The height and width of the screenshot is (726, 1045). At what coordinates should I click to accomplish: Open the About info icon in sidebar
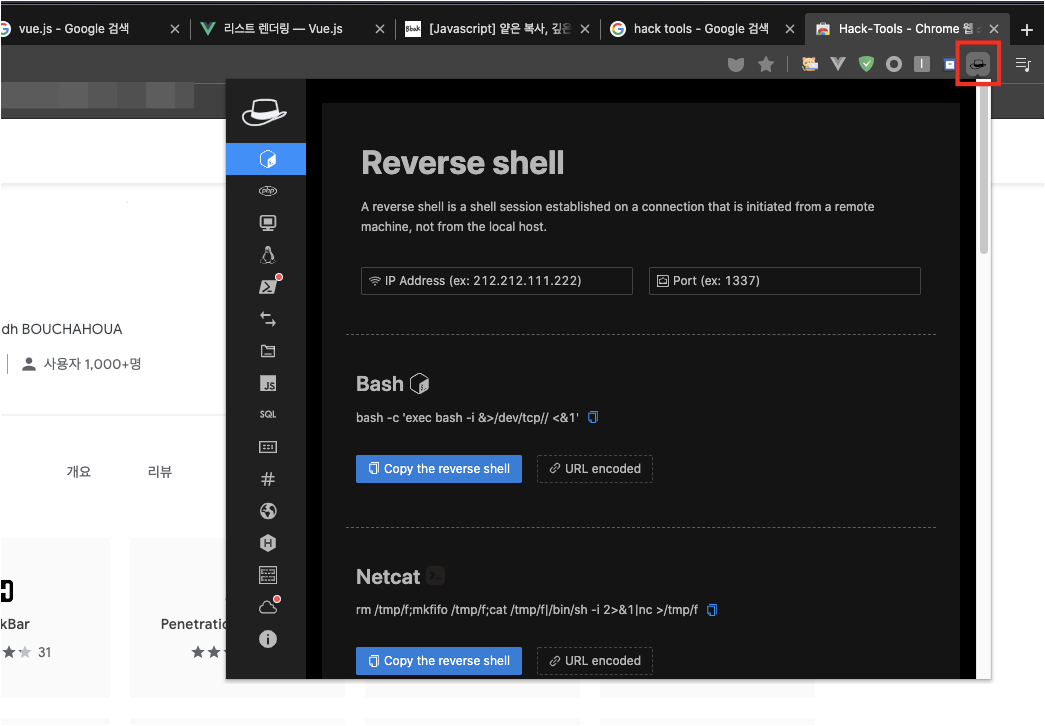[x=267, y=639]
